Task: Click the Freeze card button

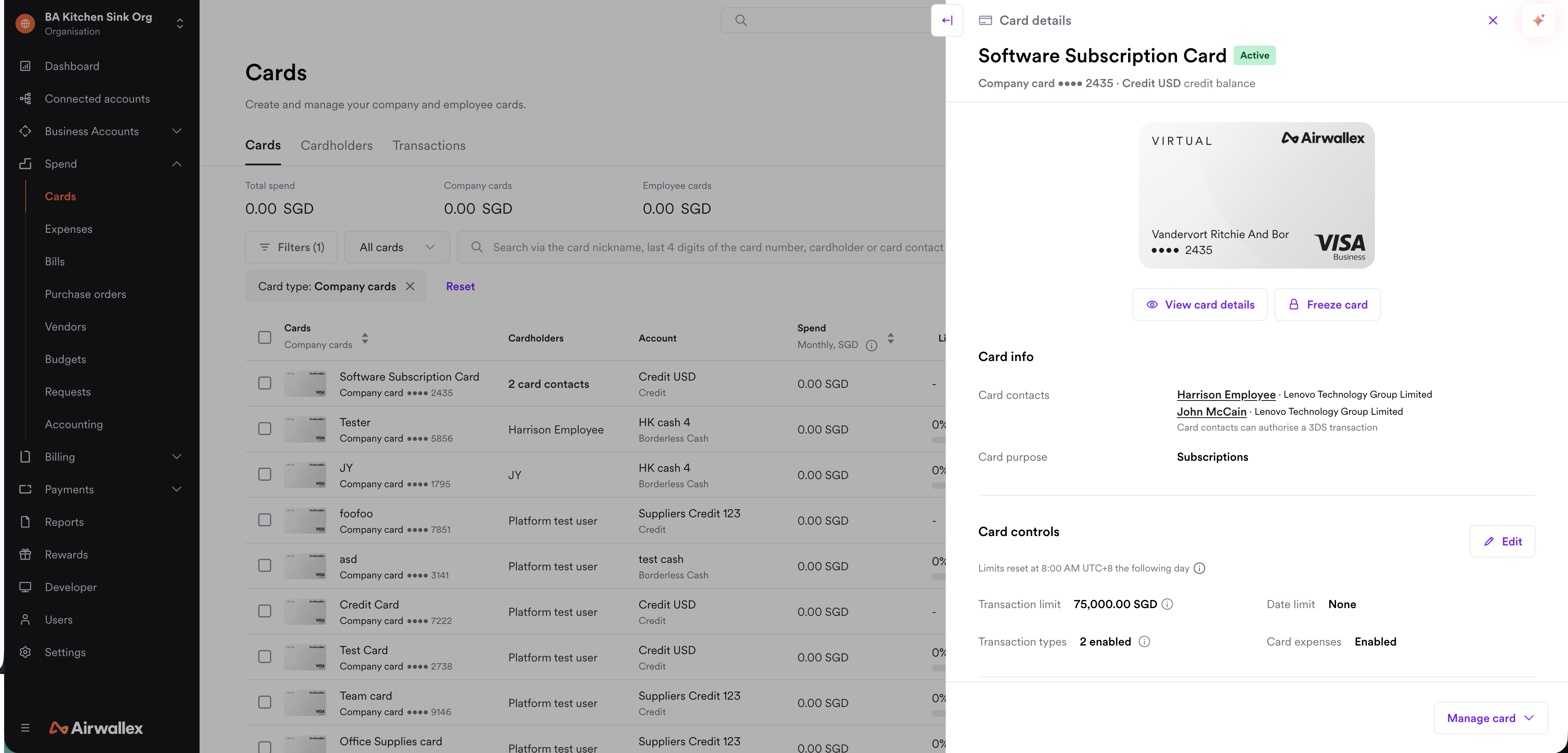Action: click(1328, 304)
